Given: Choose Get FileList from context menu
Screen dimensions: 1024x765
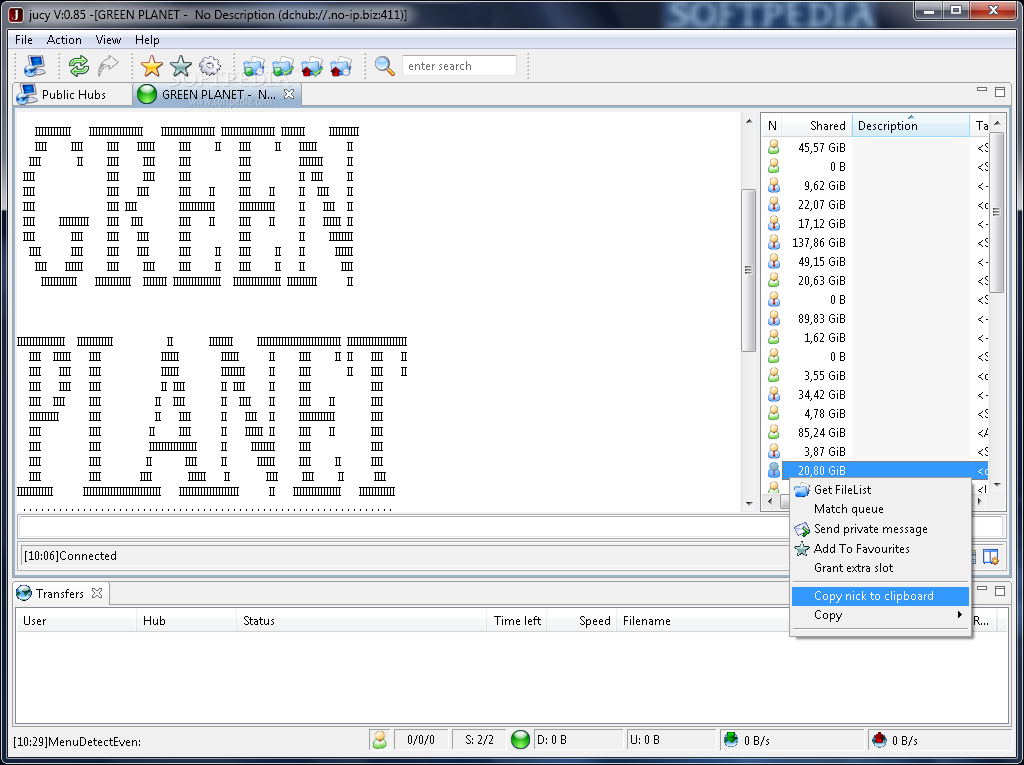Looking at the screenshot, I should pyautogui.click(x=880, y=490).
